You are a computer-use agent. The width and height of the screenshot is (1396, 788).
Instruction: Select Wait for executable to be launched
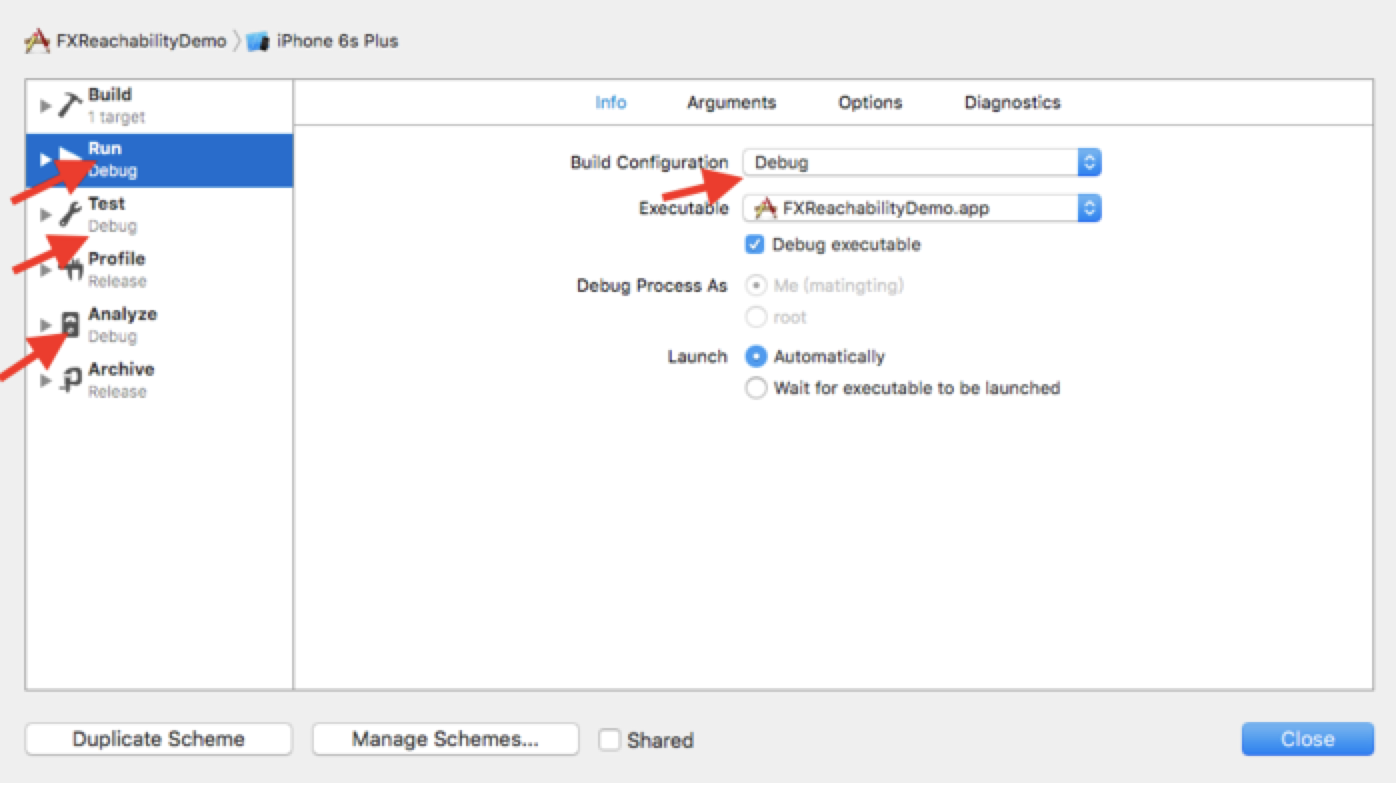click(x=756, y=388)
